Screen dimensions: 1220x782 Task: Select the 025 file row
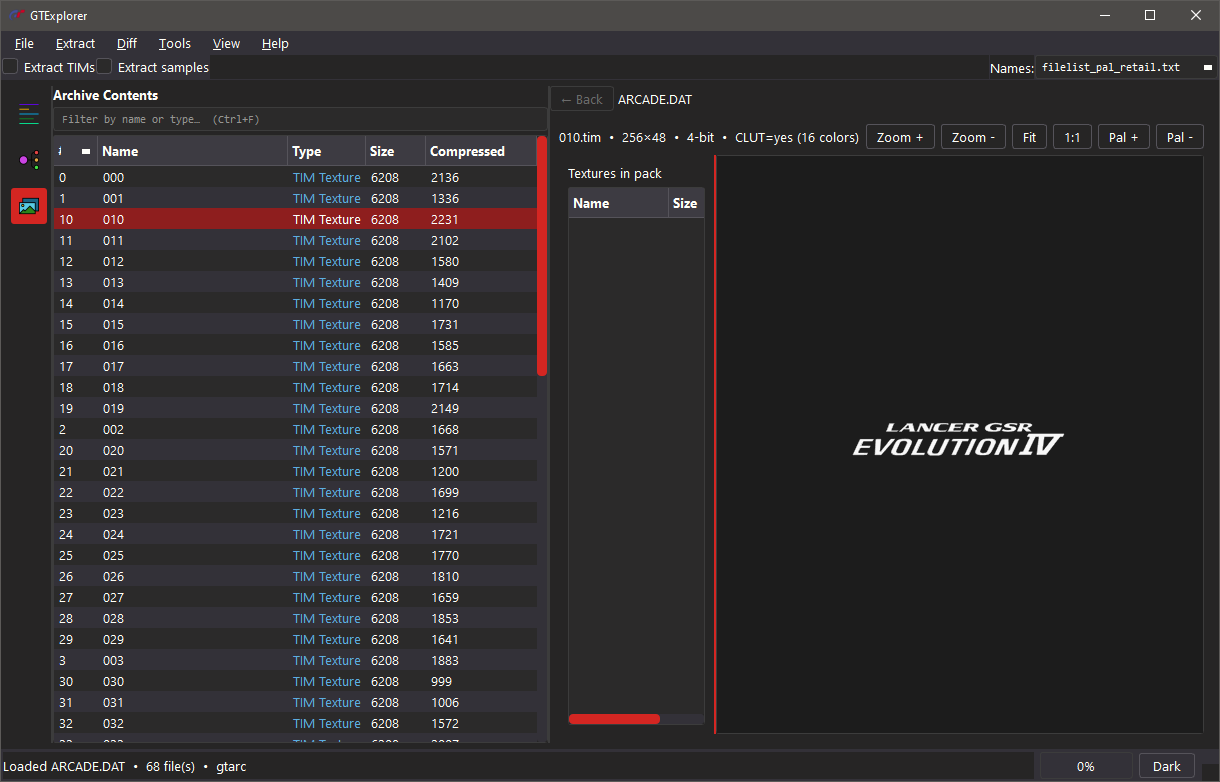(x=295, y=555)
